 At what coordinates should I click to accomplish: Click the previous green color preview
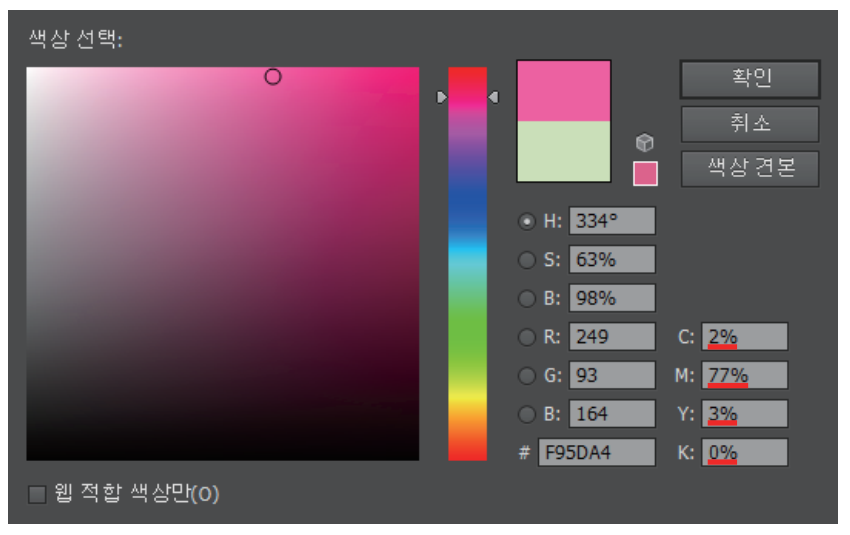(563, 151)
